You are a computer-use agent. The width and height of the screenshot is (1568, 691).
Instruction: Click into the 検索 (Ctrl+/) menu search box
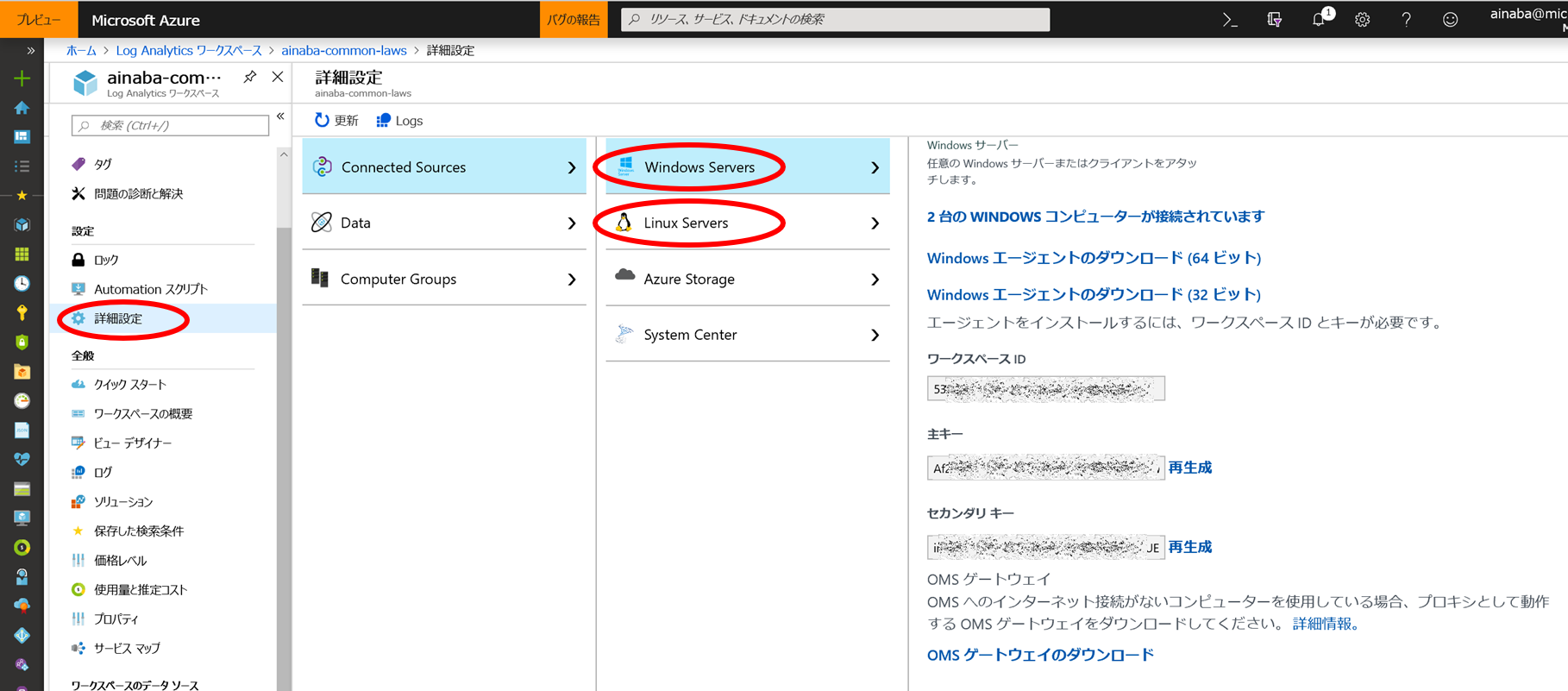click(170, 126)
